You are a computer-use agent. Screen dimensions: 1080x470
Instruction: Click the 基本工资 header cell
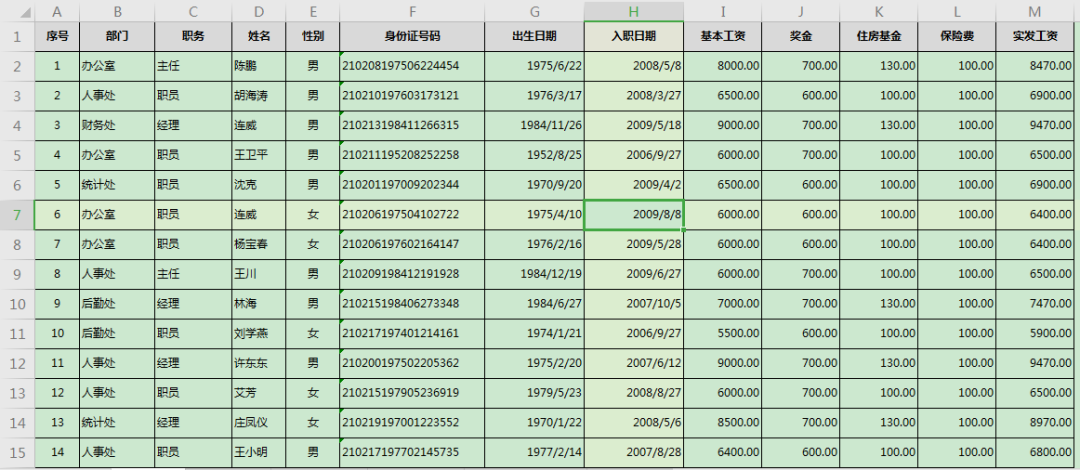(x=723, y=37)
